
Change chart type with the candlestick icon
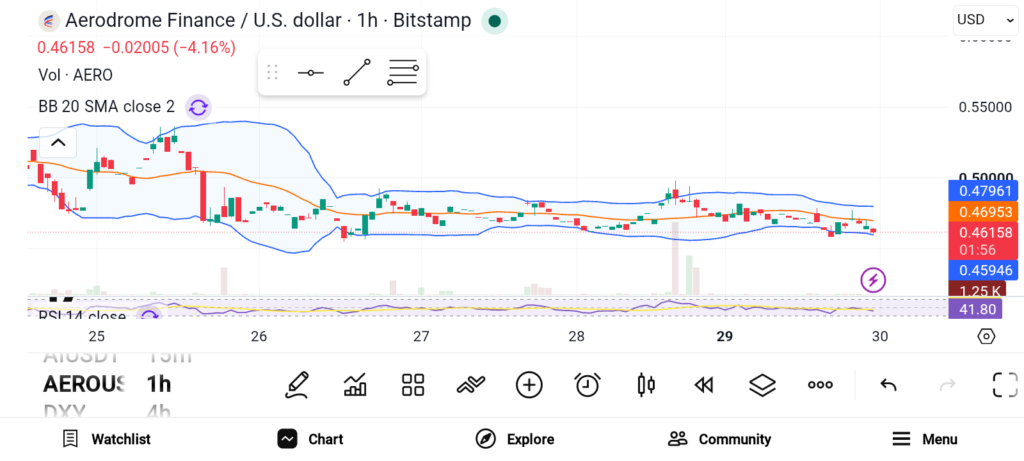click(645, 385)
